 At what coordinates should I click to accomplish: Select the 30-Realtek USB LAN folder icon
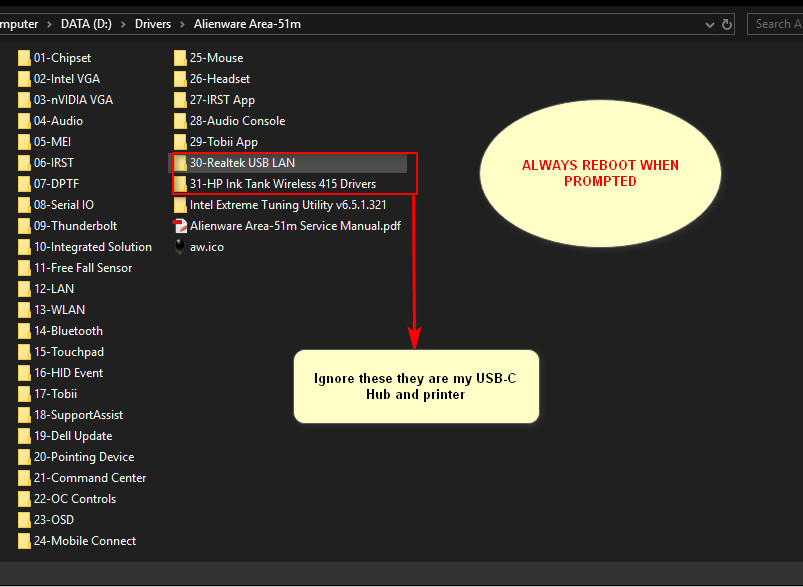pos(180,163)
